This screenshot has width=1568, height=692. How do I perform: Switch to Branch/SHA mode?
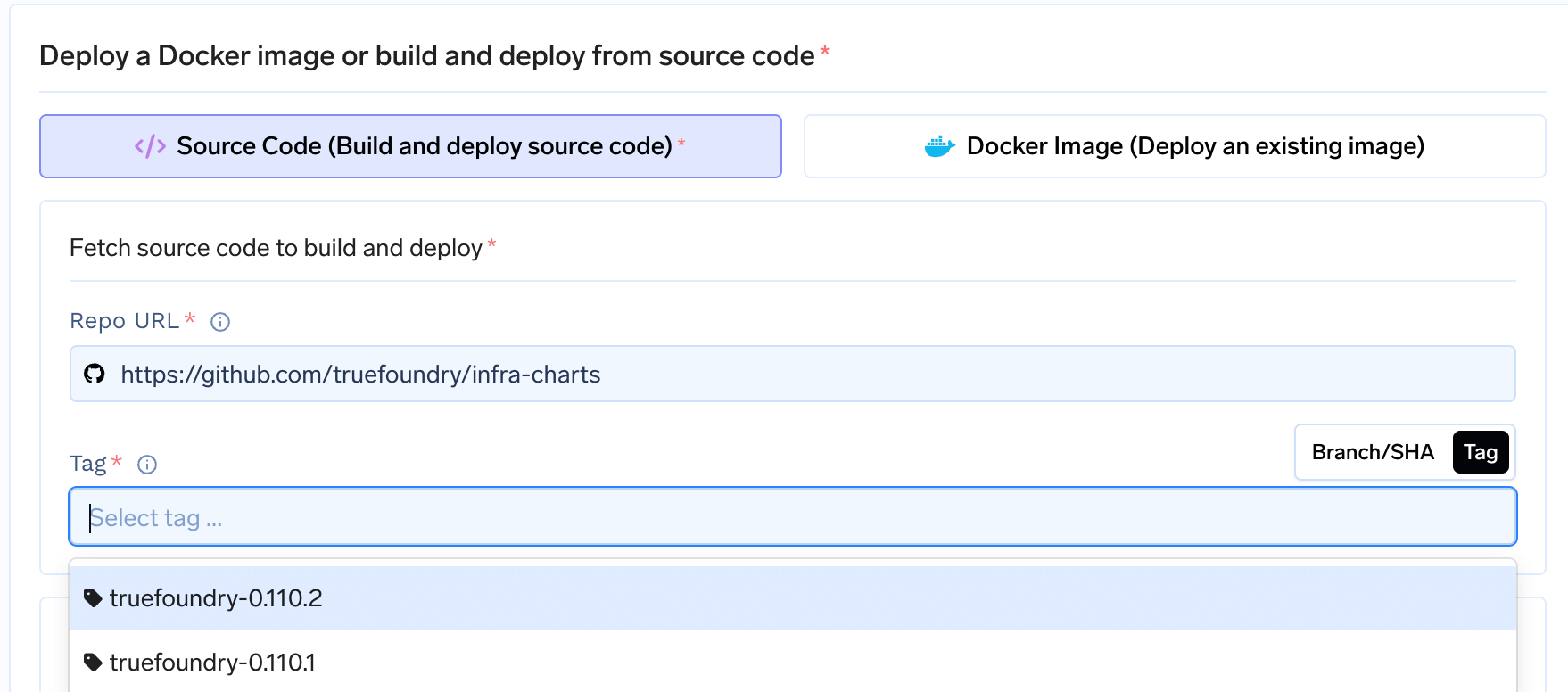1372,452
